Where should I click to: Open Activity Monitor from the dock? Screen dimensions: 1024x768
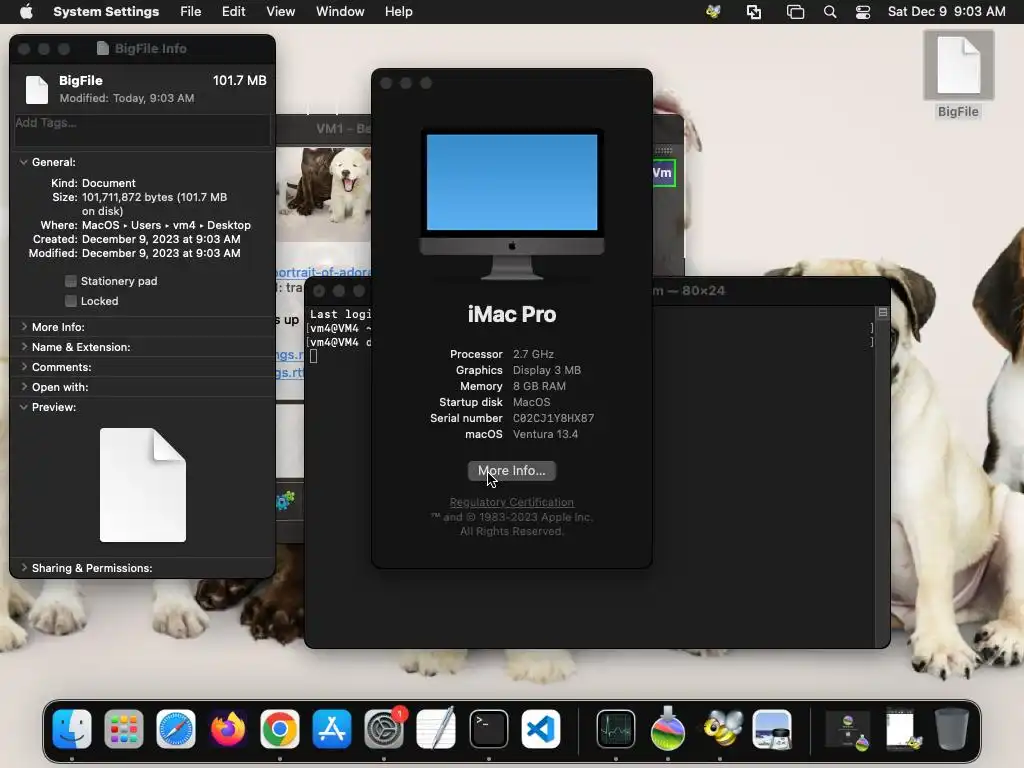point(616,729)
